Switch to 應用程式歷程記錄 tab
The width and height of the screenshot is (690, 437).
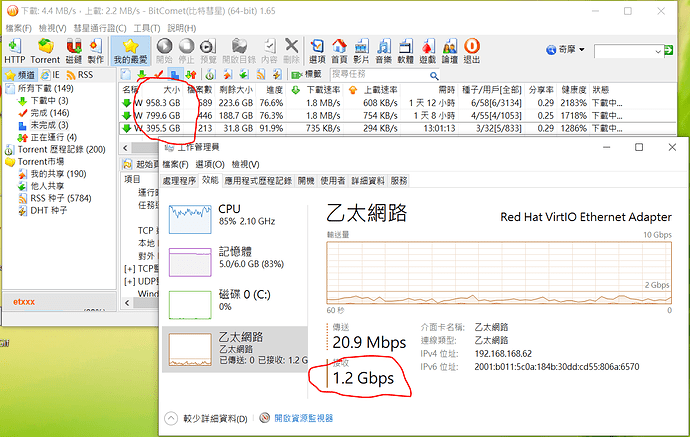click(x=258, y=181)
